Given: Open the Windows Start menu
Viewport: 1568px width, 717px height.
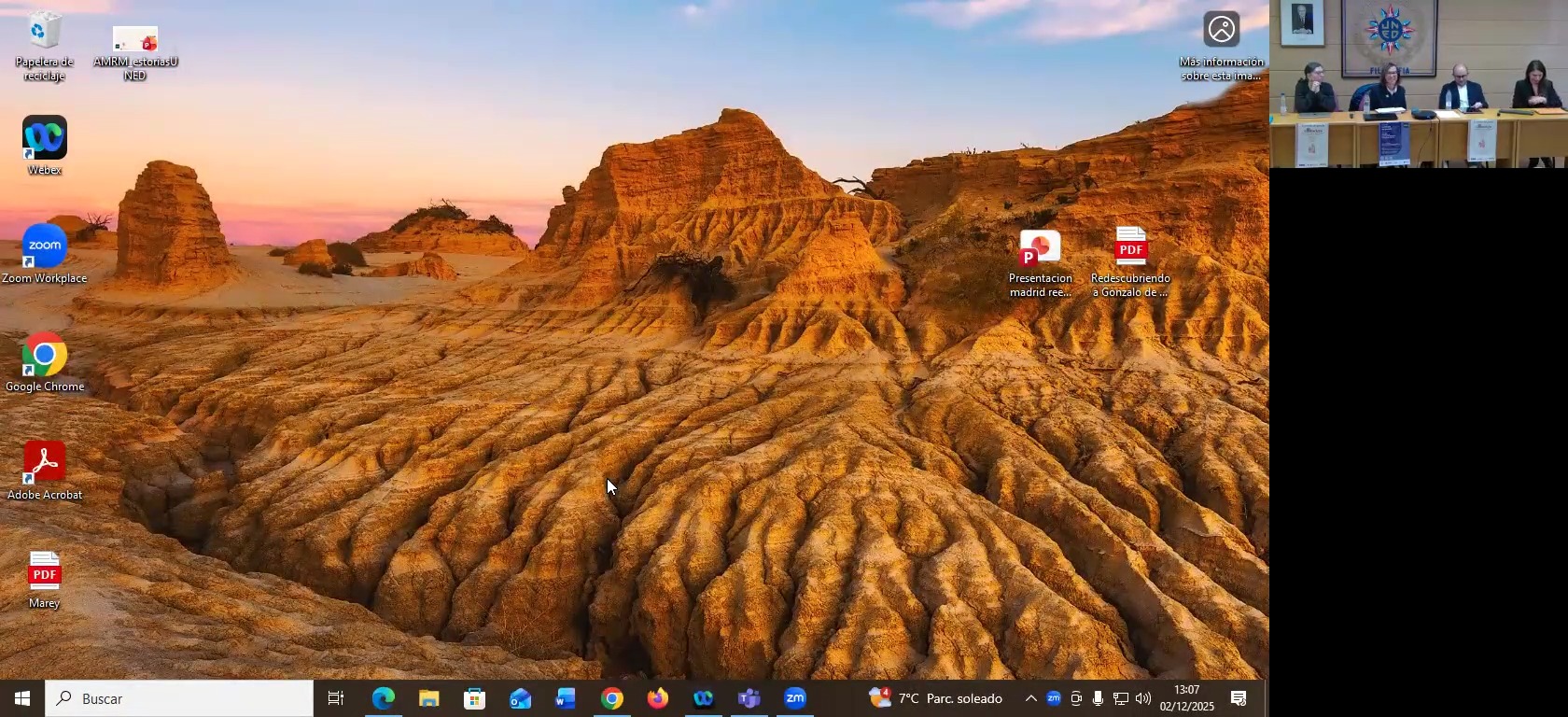Looking at the screenshot, I should (x=22, y=698).
